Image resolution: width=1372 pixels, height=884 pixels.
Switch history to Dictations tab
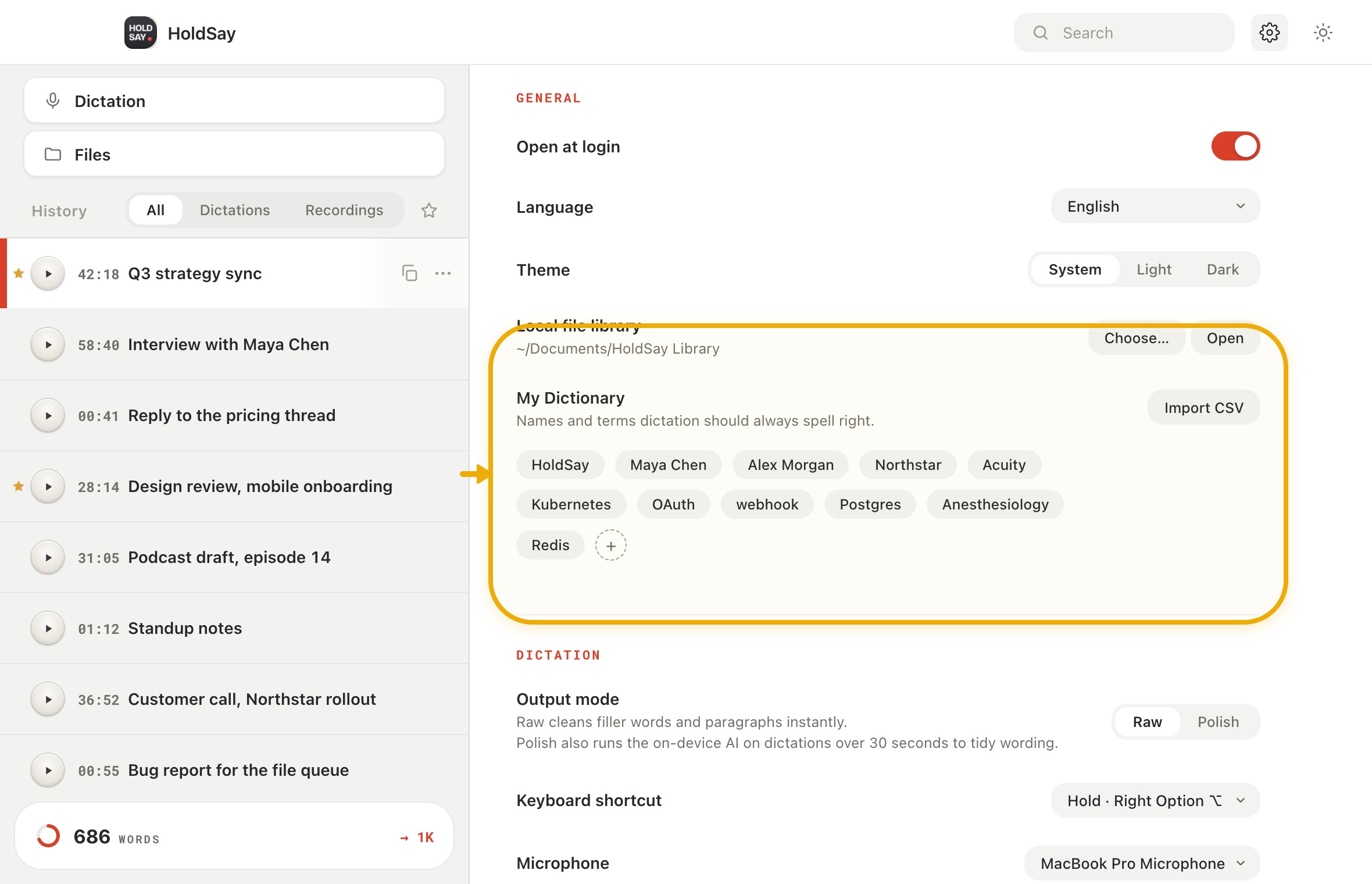[x=235, y=210]
